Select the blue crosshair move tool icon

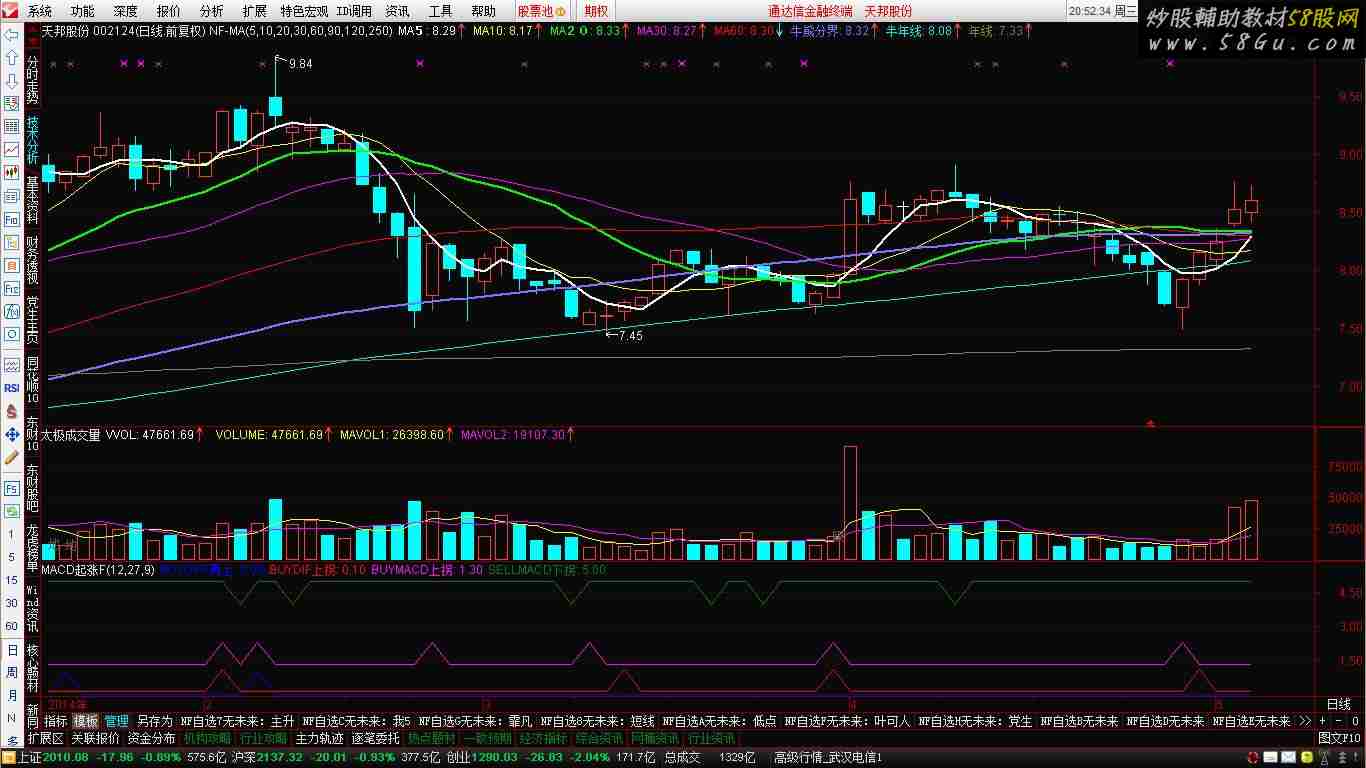pyautogui.click(x=11, y=434)
